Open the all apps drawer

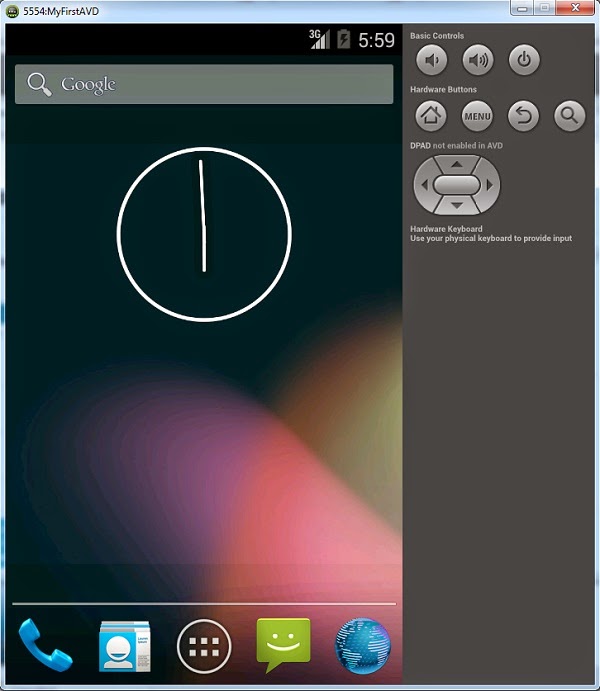(x=204, y=646)
